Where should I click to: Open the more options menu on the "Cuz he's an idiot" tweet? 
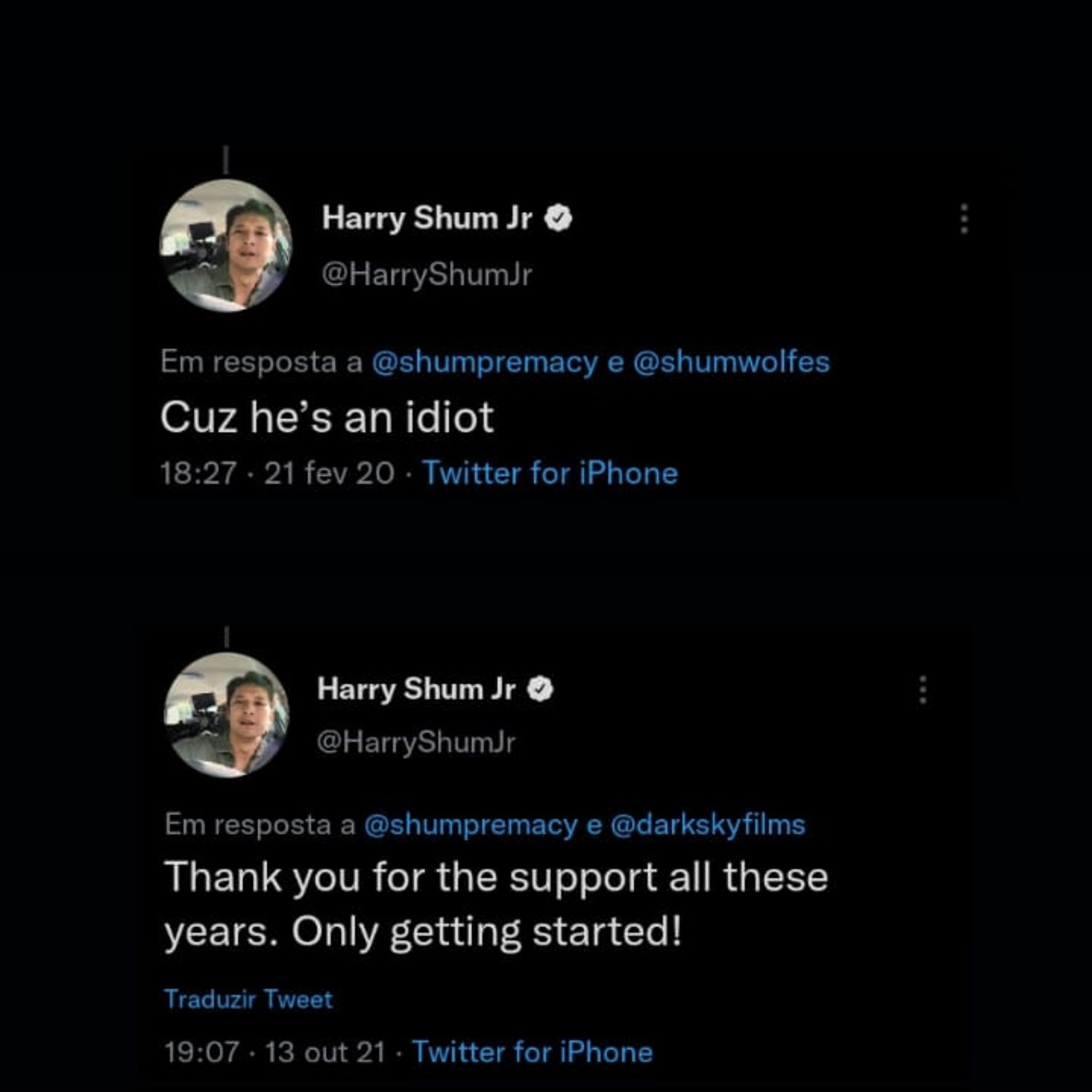pos(964,219)
